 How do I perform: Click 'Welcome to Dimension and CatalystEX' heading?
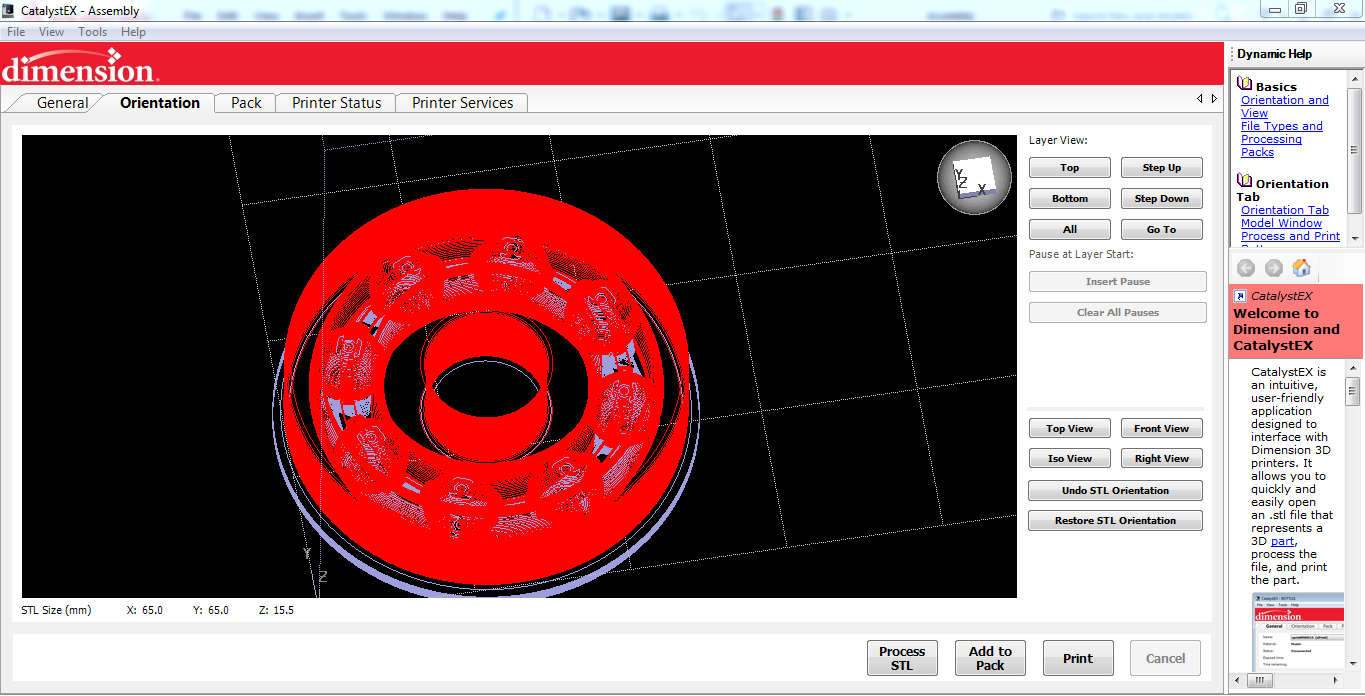coord(1286,329)
